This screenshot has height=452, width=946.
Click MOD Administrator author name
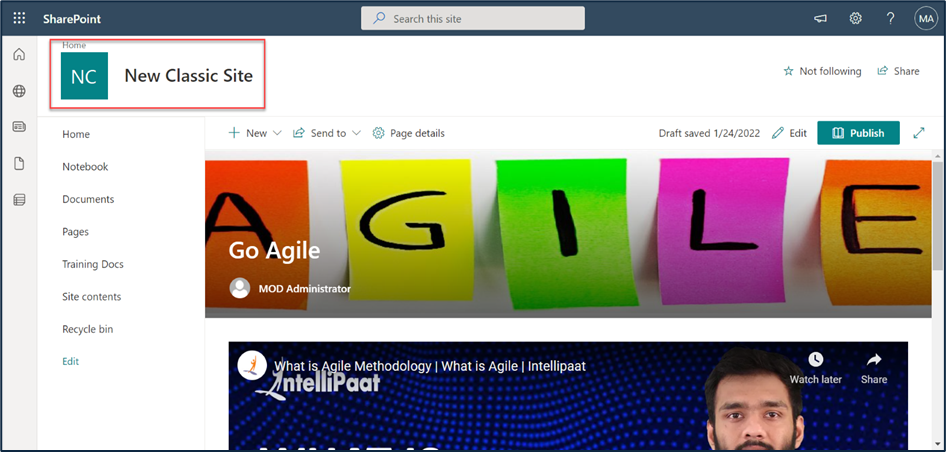click(x=305, y=288)
